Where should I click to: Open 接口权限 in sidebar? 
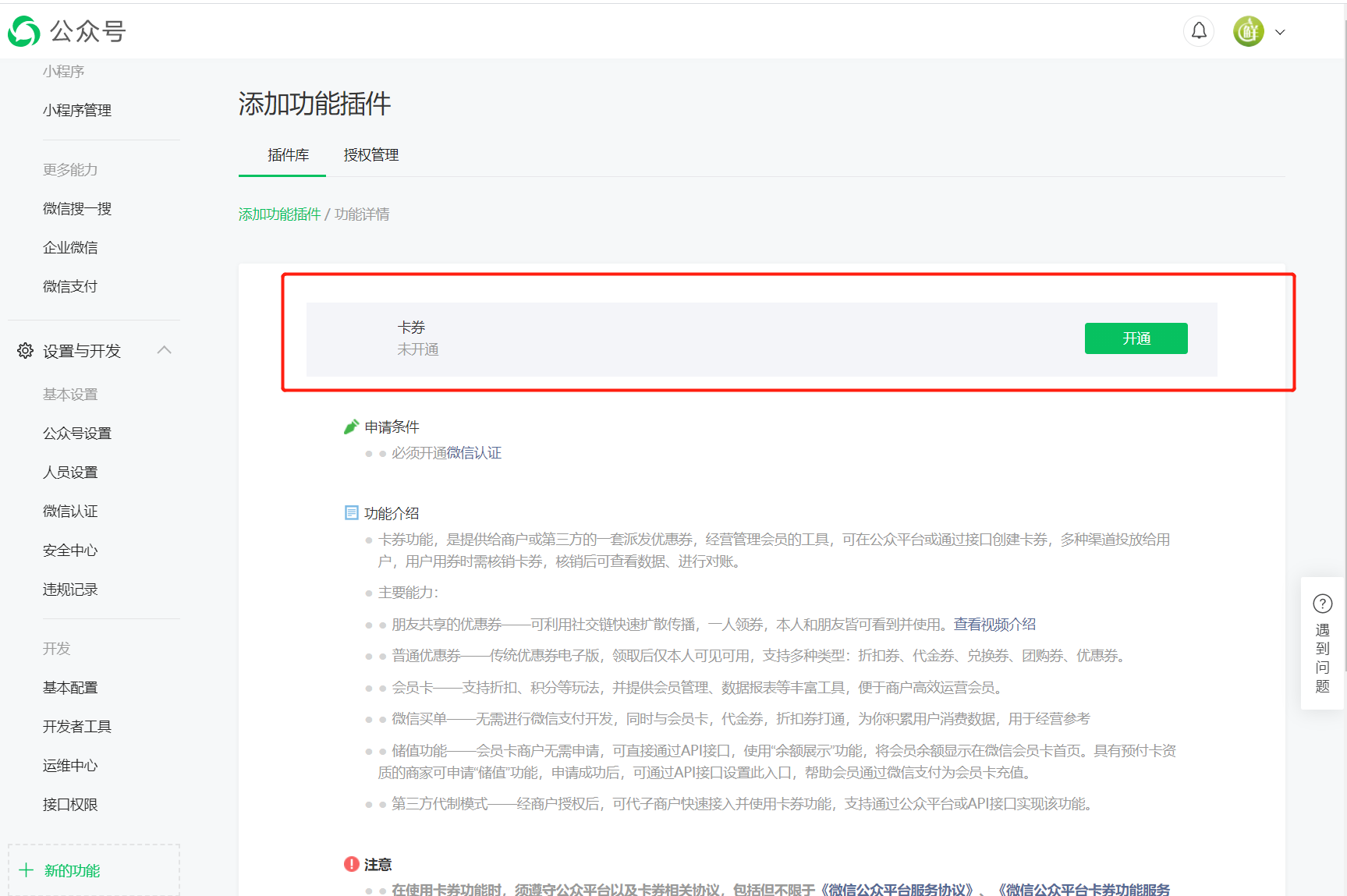point(70,805)
